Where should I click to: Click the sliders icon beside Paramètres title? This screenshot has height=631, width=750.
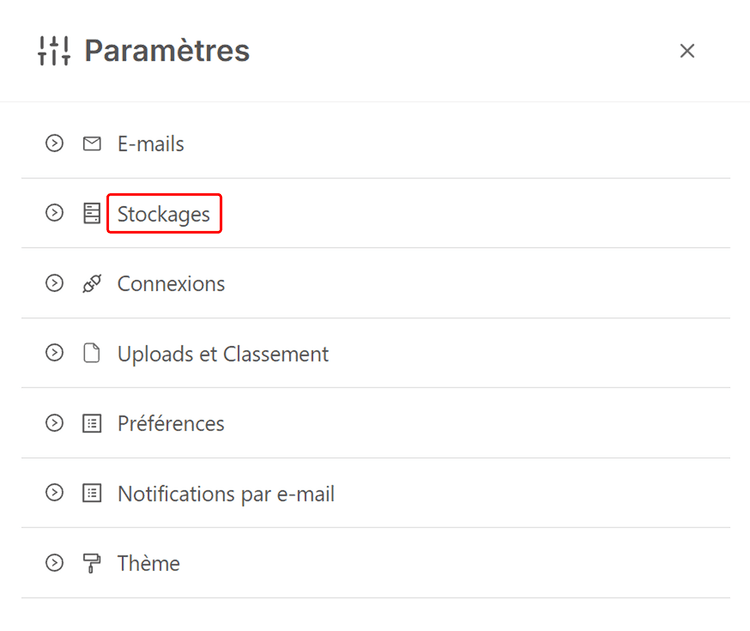pos(54,51)
